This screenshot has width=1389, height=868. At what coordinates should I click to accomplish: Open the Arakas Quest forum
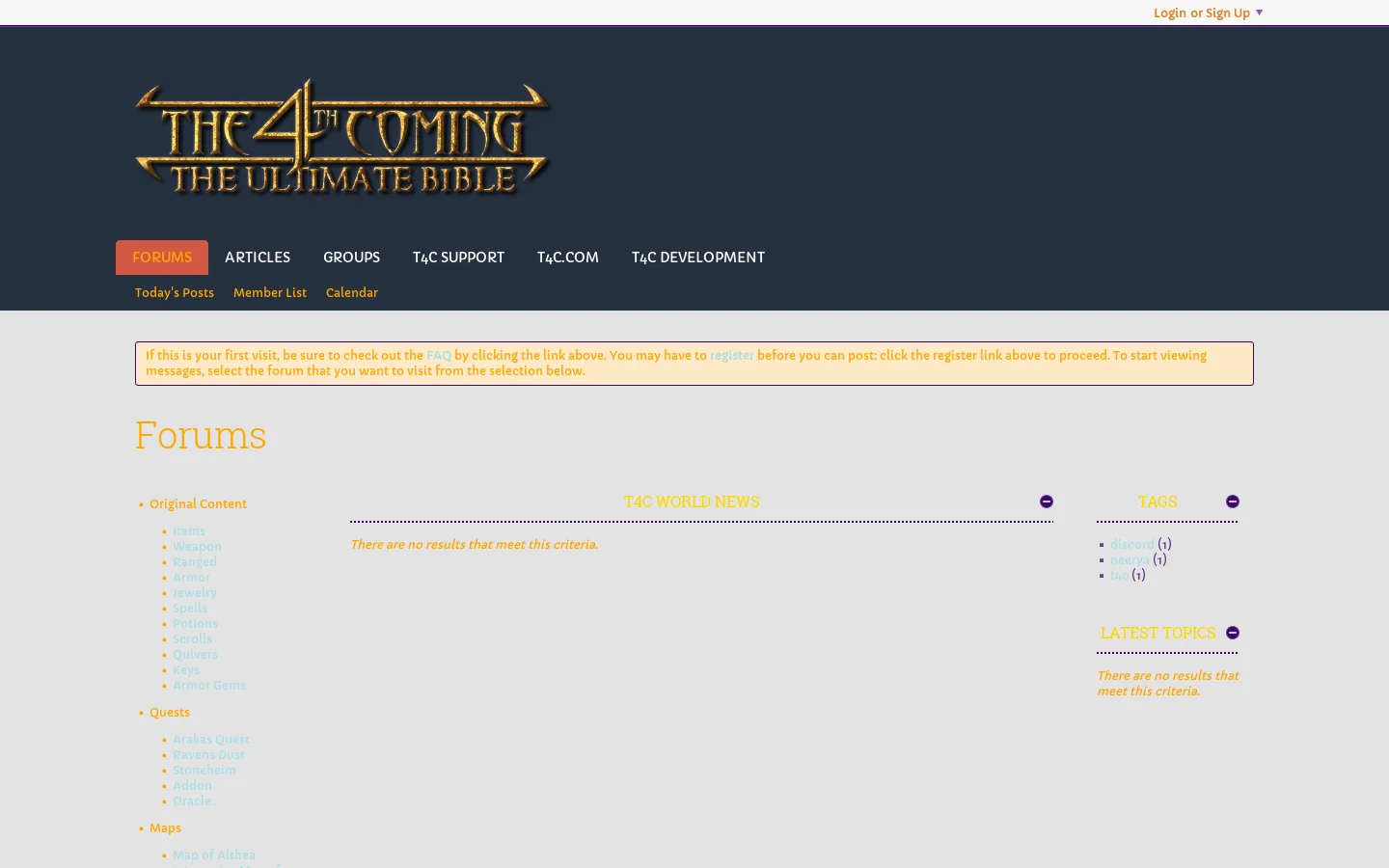[x=211, y=739]
